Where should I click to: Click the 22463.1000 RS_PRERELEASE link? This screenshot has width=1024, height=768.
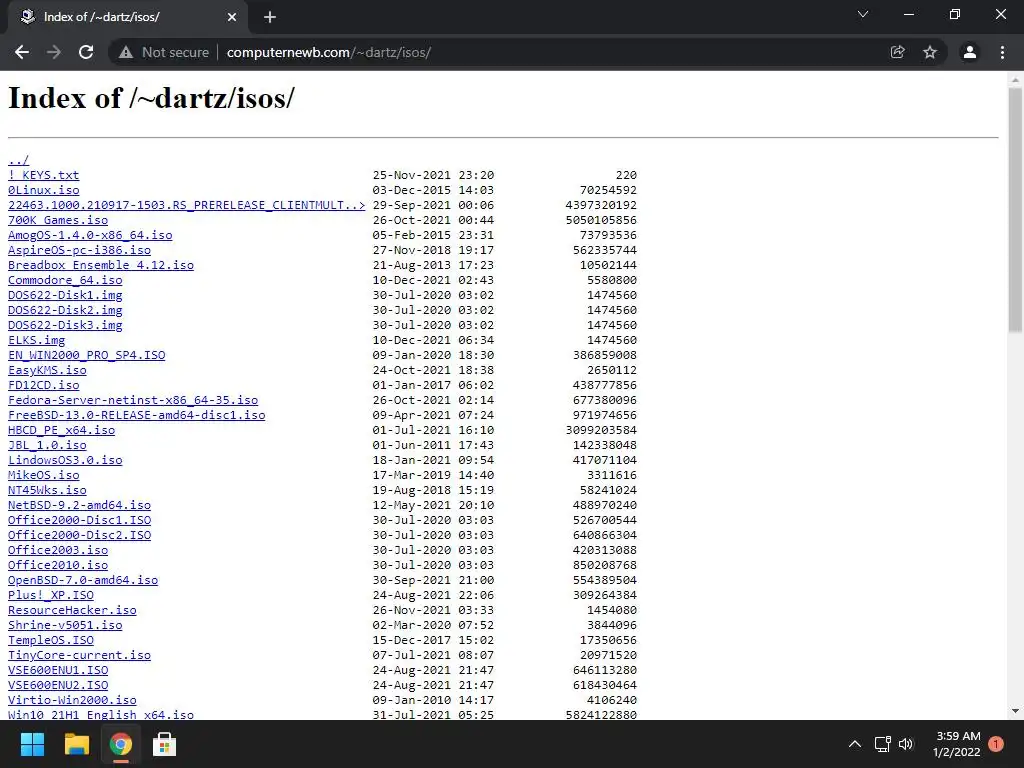pyautogui.click(x=187, y=205)
